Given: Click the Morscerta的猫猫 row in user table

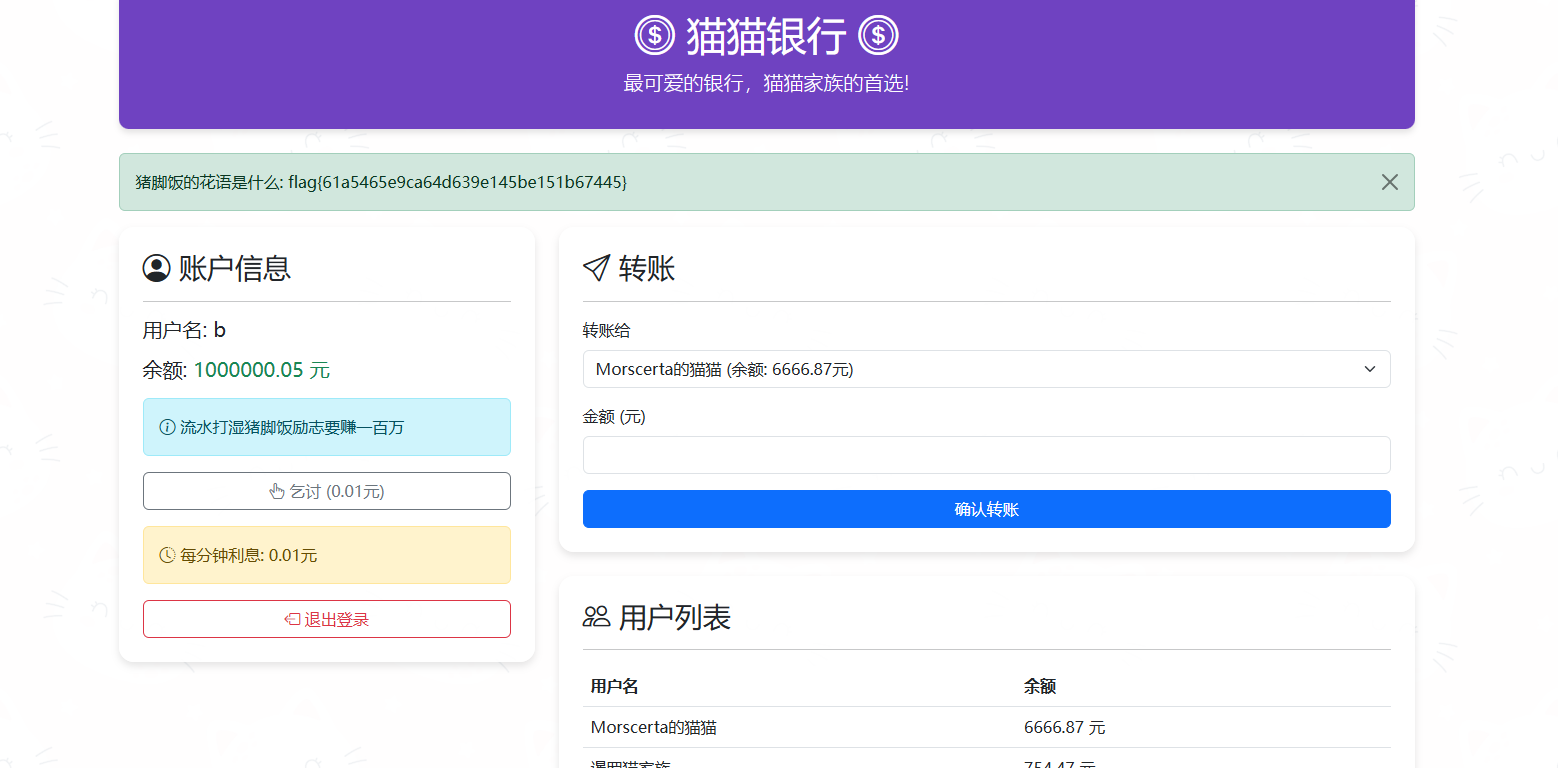Looking at the screenshot, I should click(986, 727).
